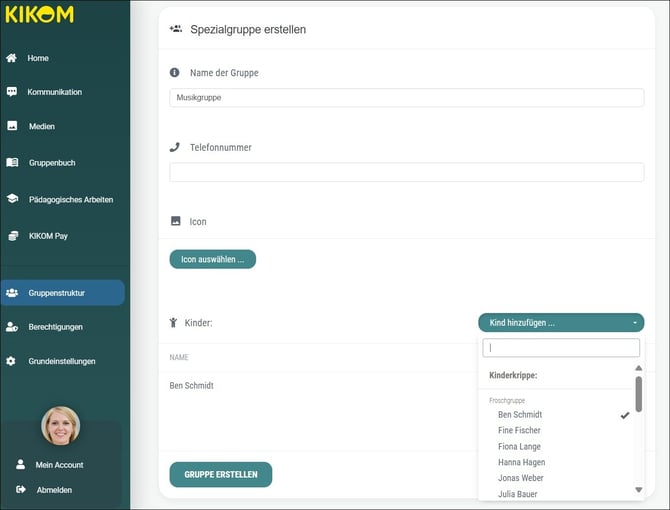Click Abmelden to log out

[54, 490]
